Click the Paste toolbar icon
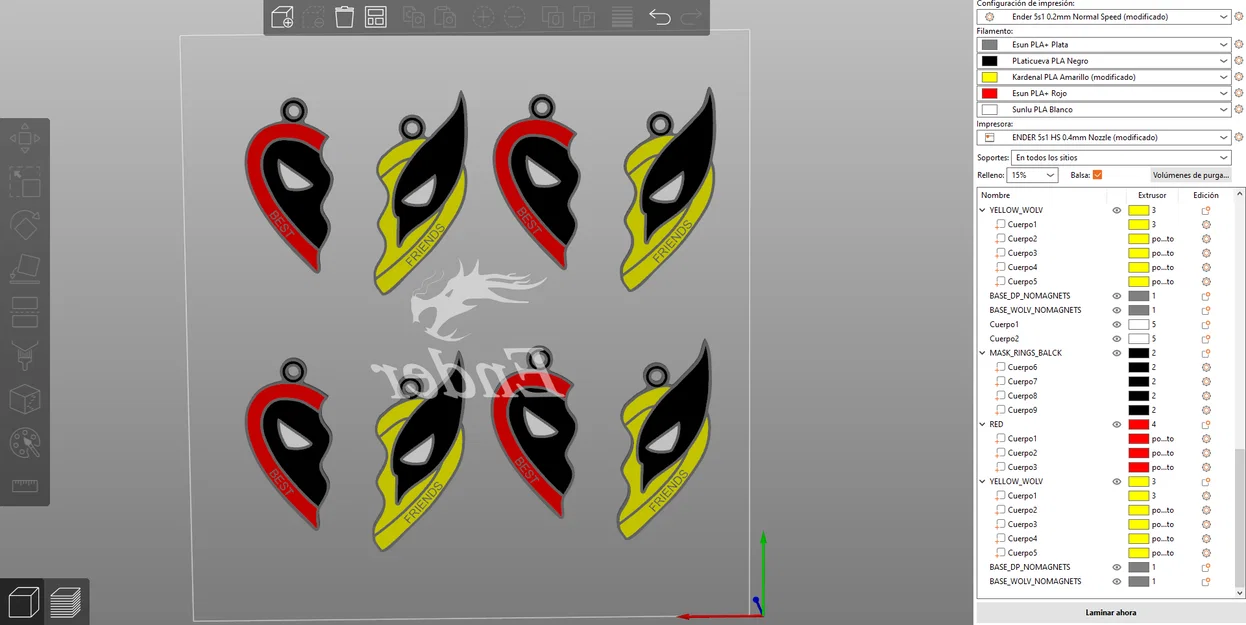1246x625 pixels. 445,17
